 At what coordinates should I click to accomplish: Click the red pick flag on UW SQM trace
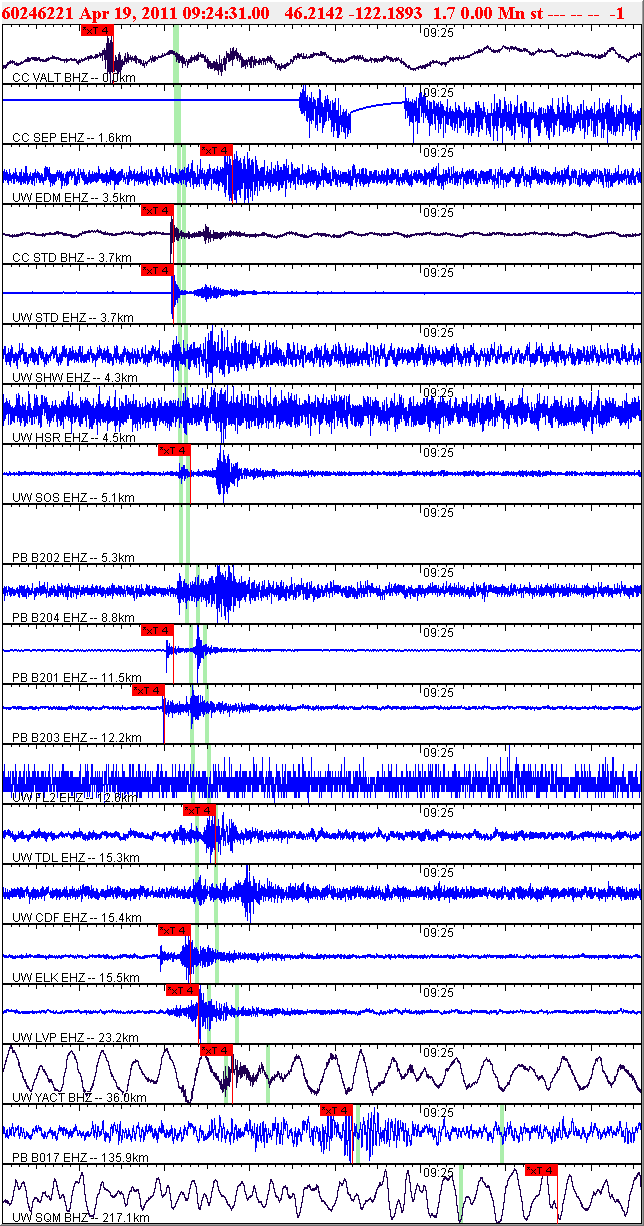539,1170
